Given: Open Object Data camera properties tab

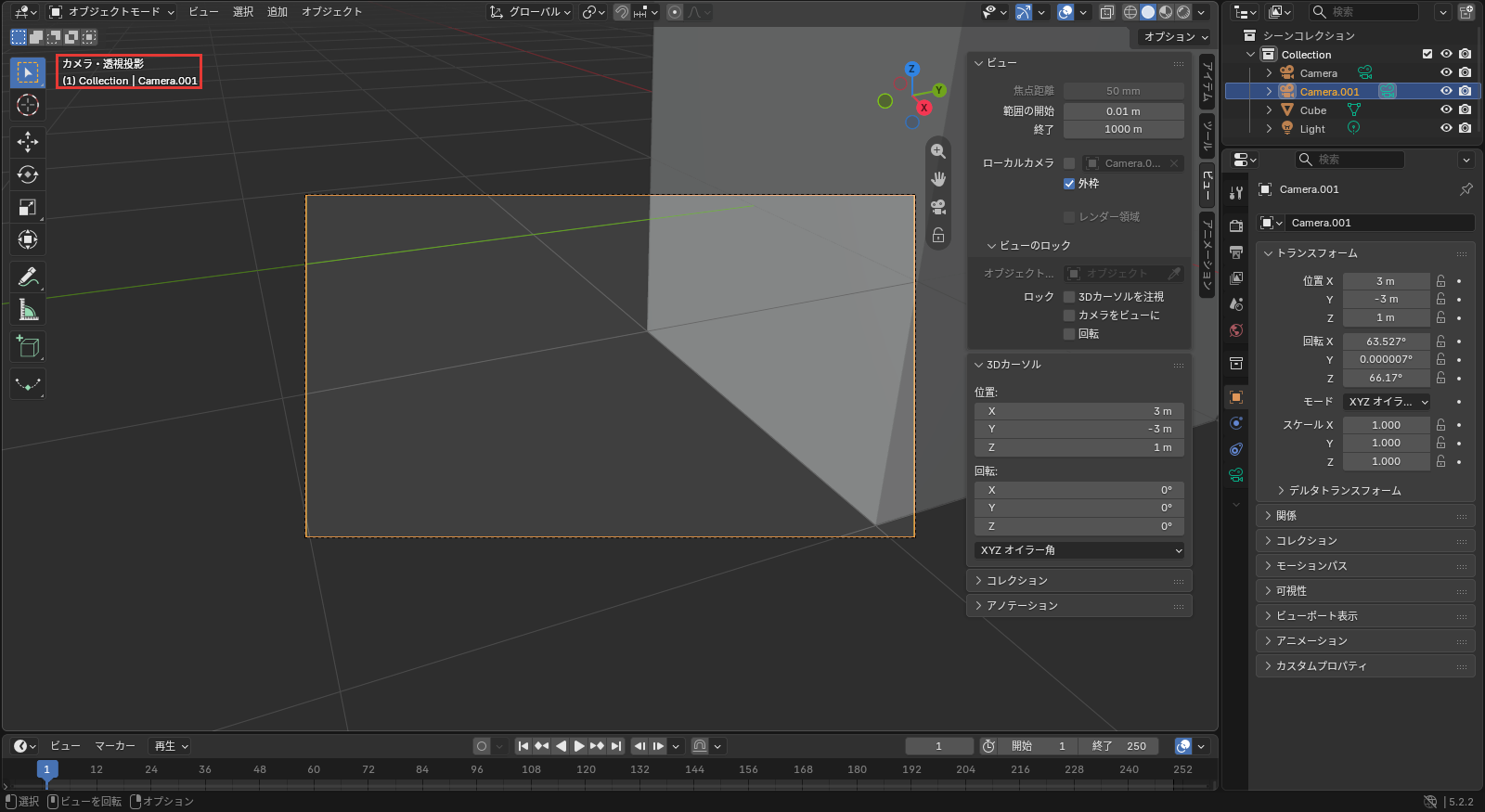Looking at the screenshot, I should (x=1236, y=475).
